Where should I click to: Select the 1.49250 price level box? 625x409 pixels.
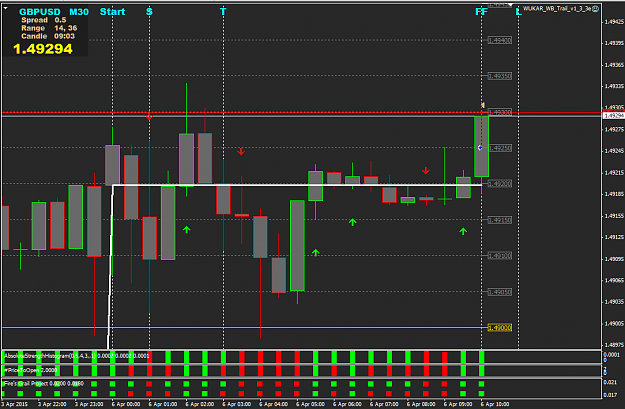coord(500,148)
